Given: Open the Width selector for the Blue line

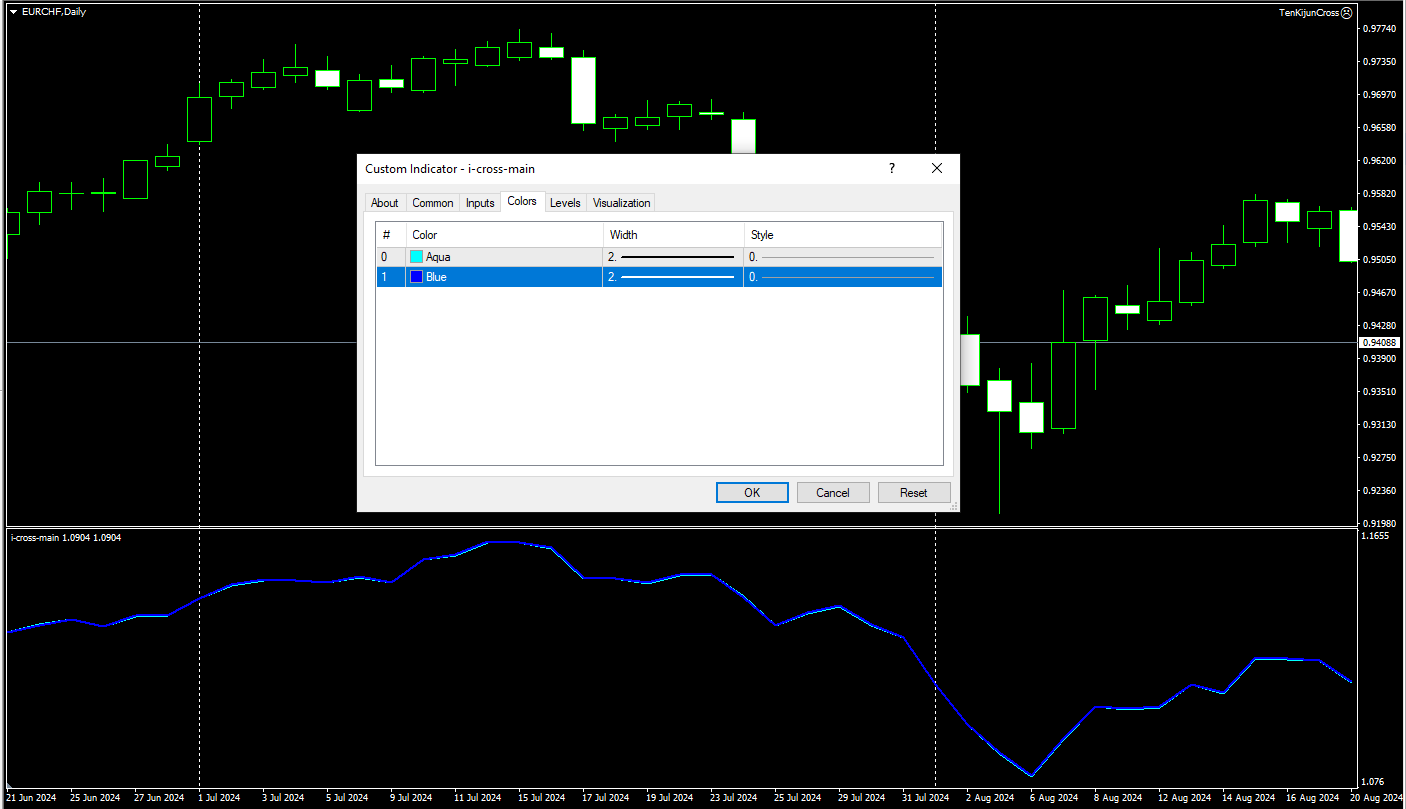Looking at the screenshot, I should click(673, 277).
